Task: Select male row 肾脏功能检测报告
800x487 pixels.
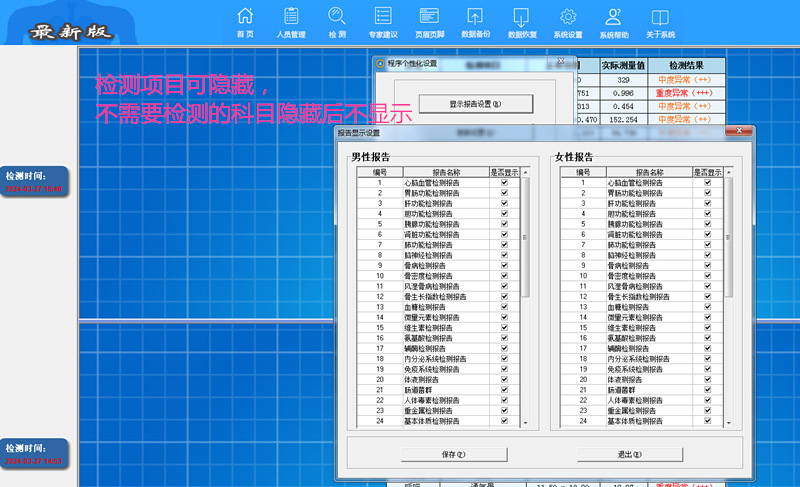Action: click(x=438, y=235)
